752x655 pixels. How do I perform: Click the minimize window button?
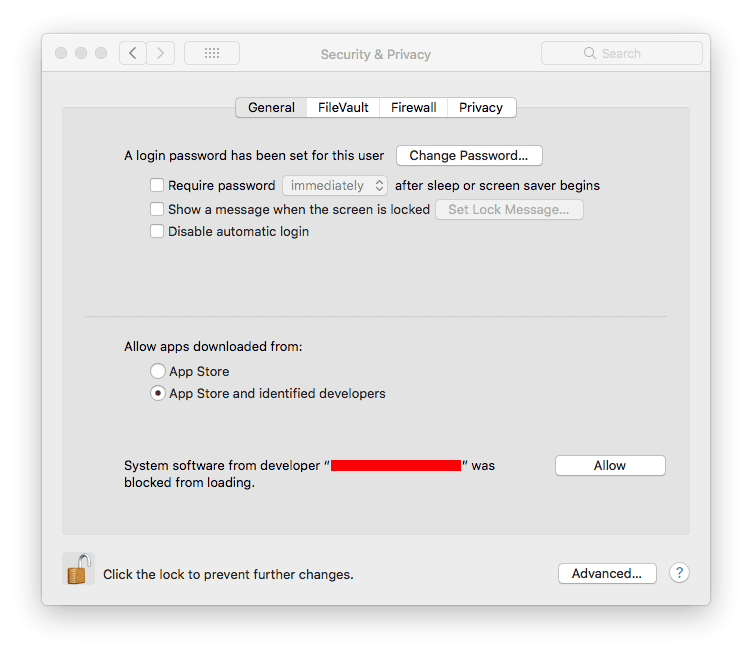pyautogui.click(x=81, y=53)
